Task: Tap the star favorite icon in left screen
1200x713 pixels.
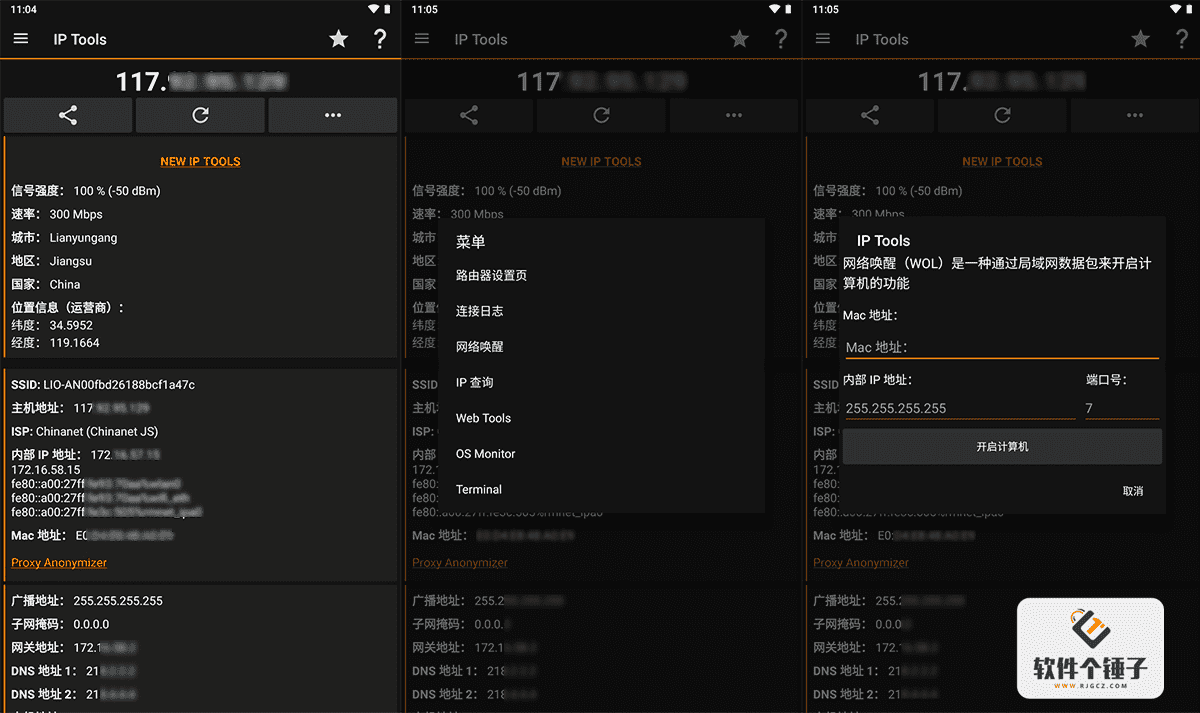Action: pyautogui.click(x=339, y=39)
